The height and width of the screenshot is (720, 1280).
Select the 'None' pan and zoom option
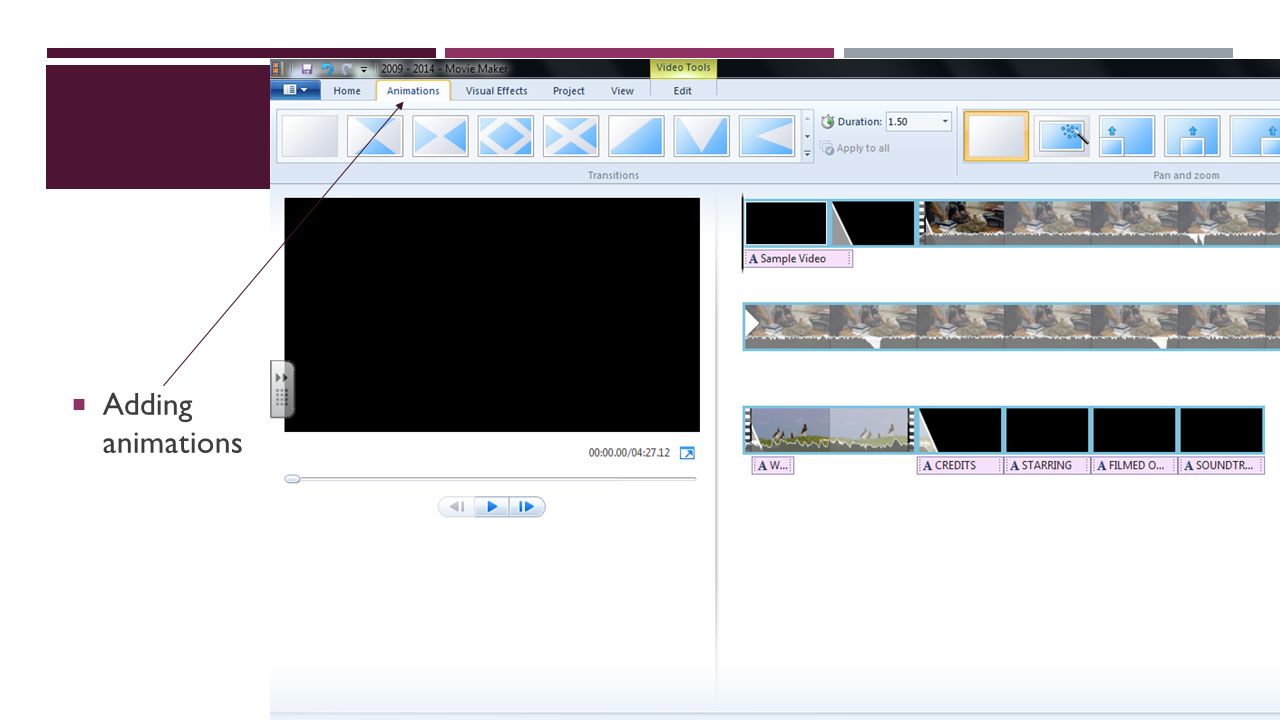[996, 136]
